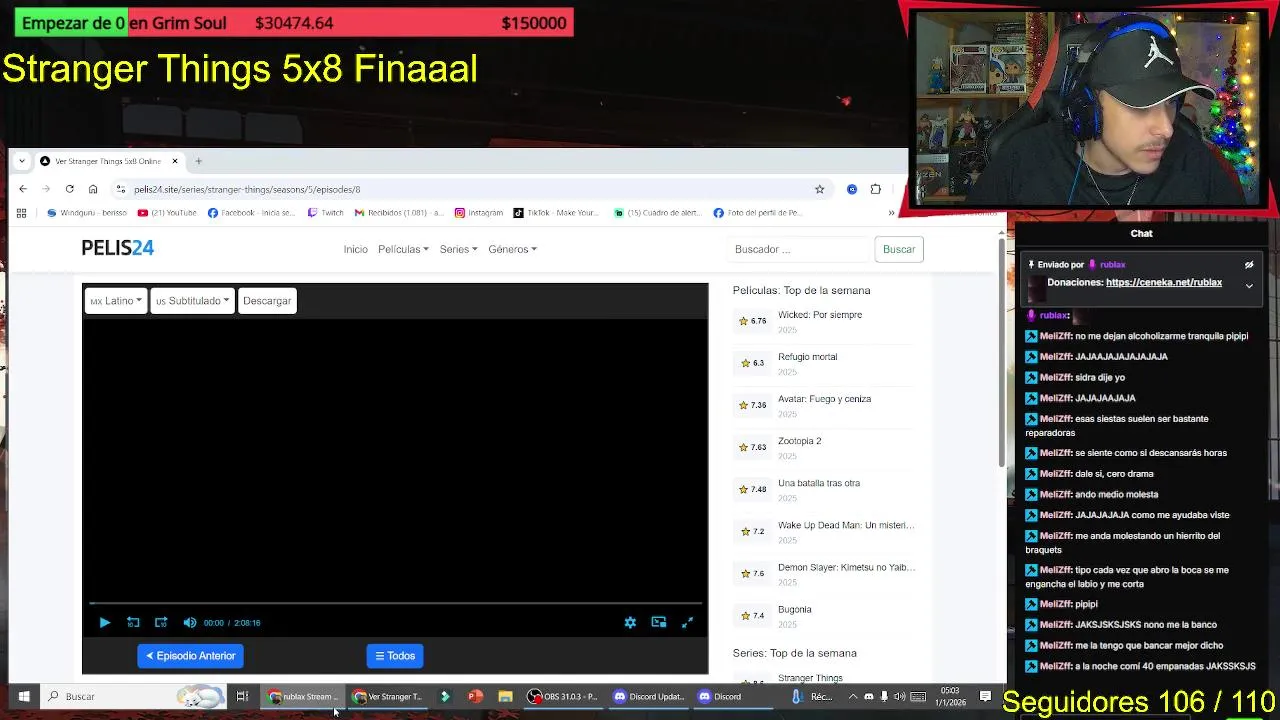Reload the browser page
Viewport: 1280px width, 720px height.
[69, 189]
